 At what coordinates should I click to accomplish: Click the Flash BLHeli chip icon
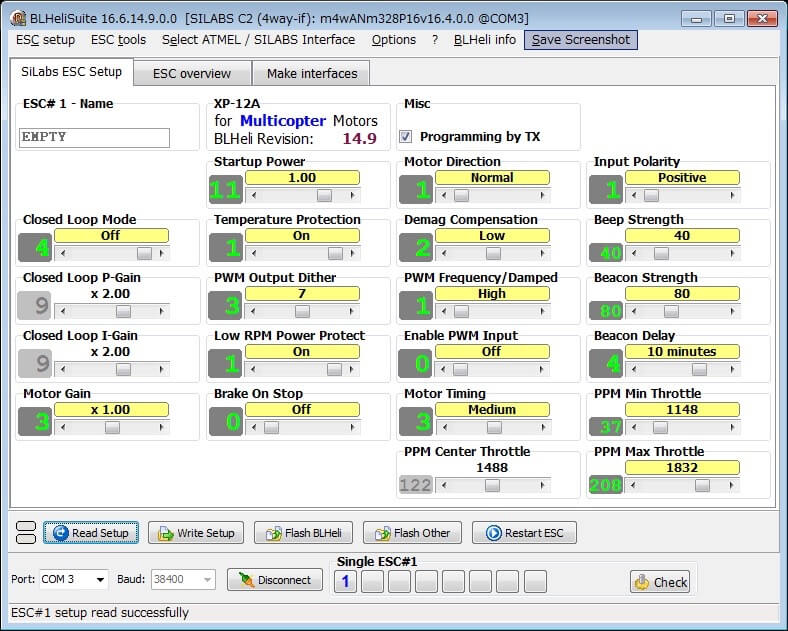273,533
